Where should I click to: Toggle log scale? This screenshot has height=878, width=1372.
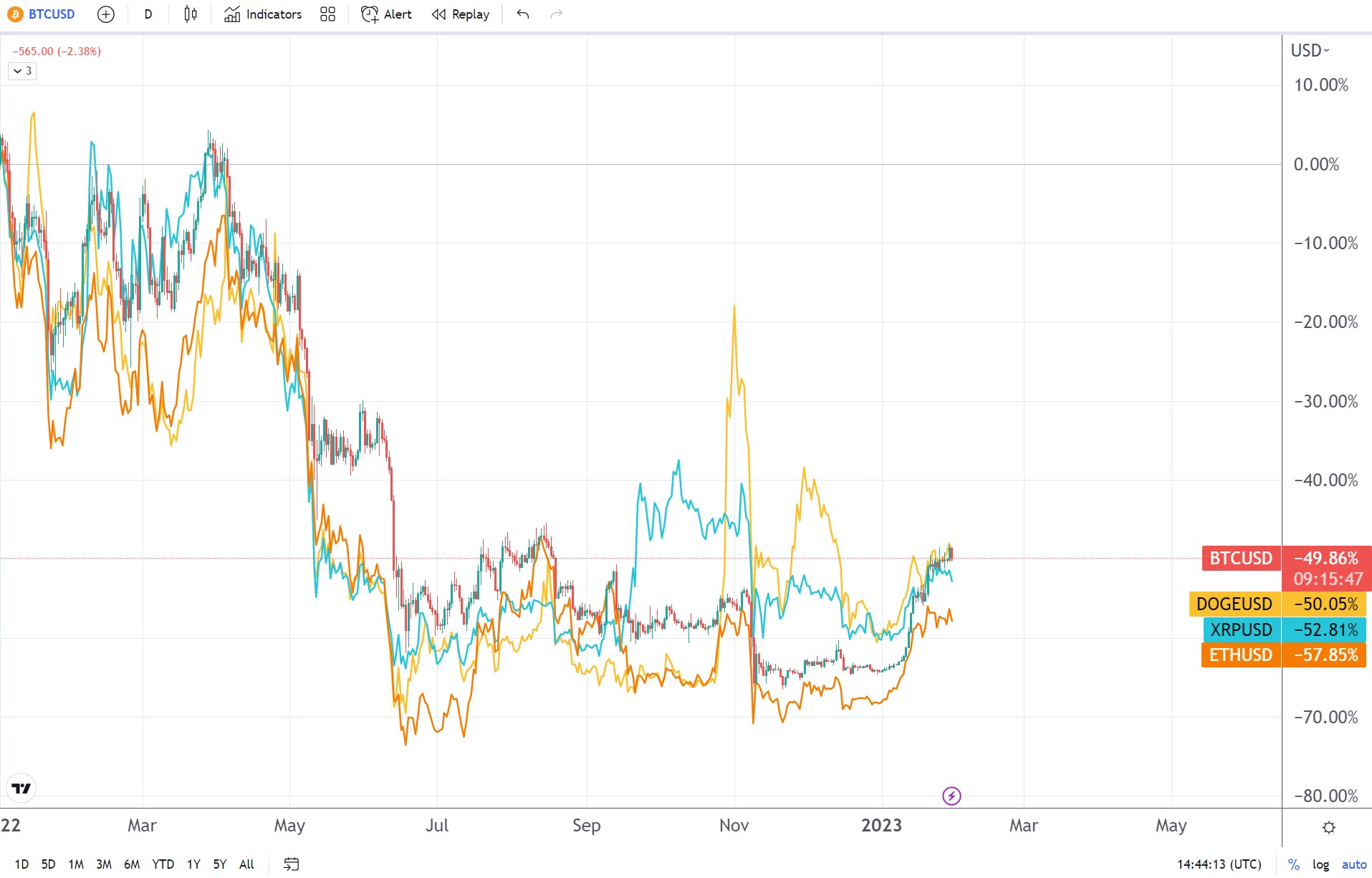coord(1320,864)
